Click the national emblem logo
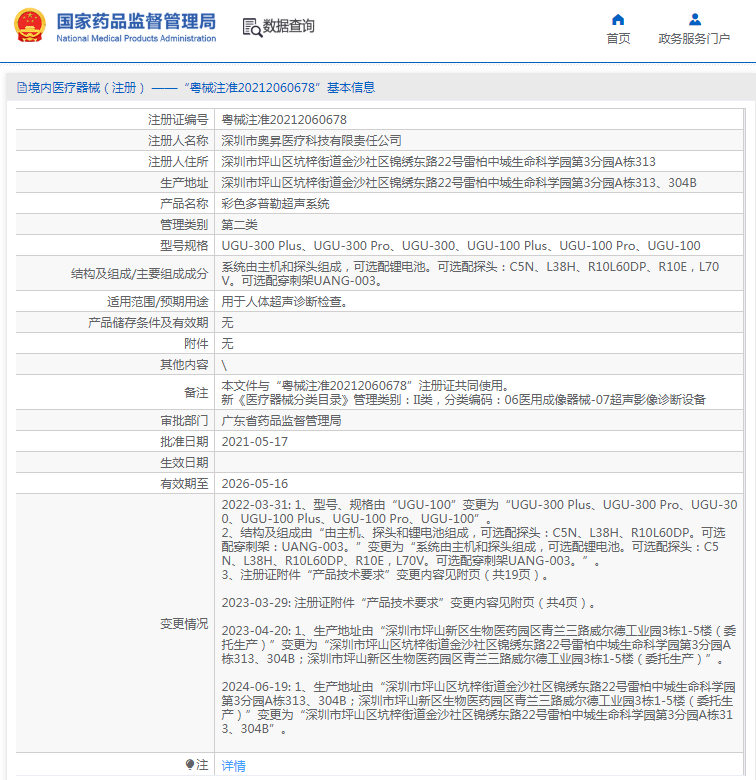The width and height of the screenshot is (756, 780). click(30, 25)
